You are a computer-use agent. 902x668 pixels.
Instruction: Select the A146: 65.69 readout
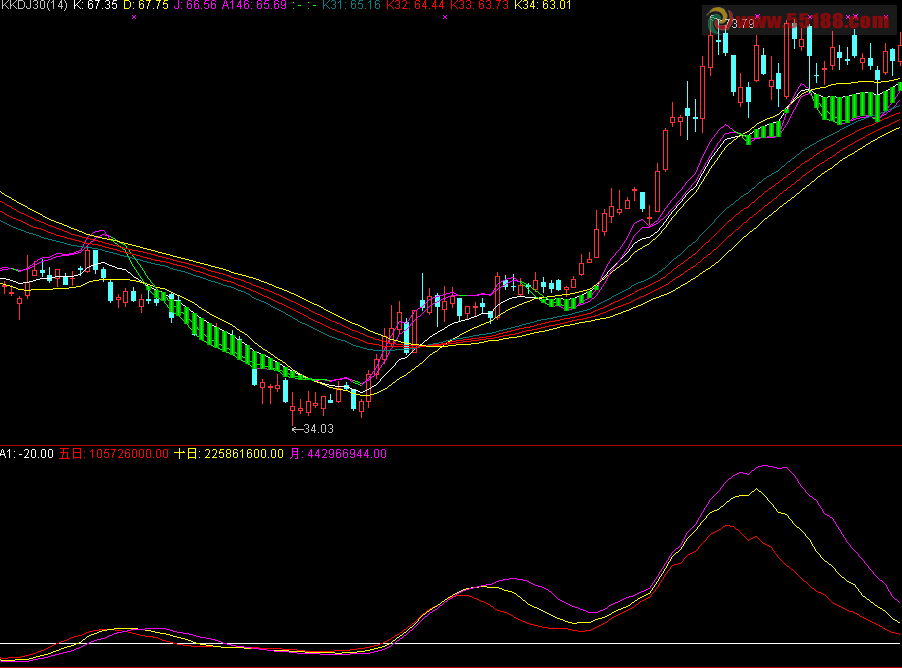coord(254,5)
